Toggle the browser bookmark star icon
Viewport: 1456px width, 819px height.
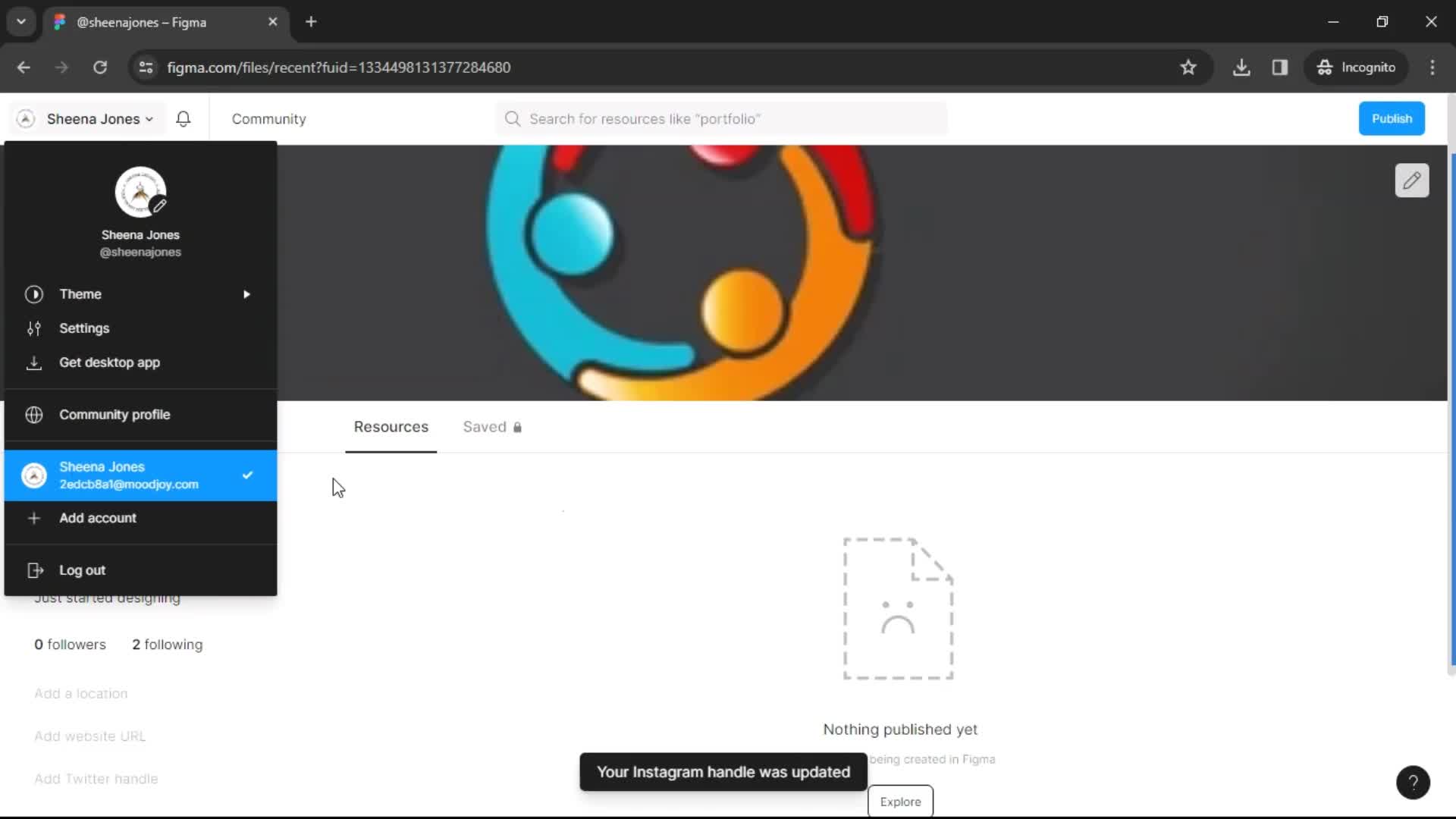pyautogui.click(x=1188, y=67)
